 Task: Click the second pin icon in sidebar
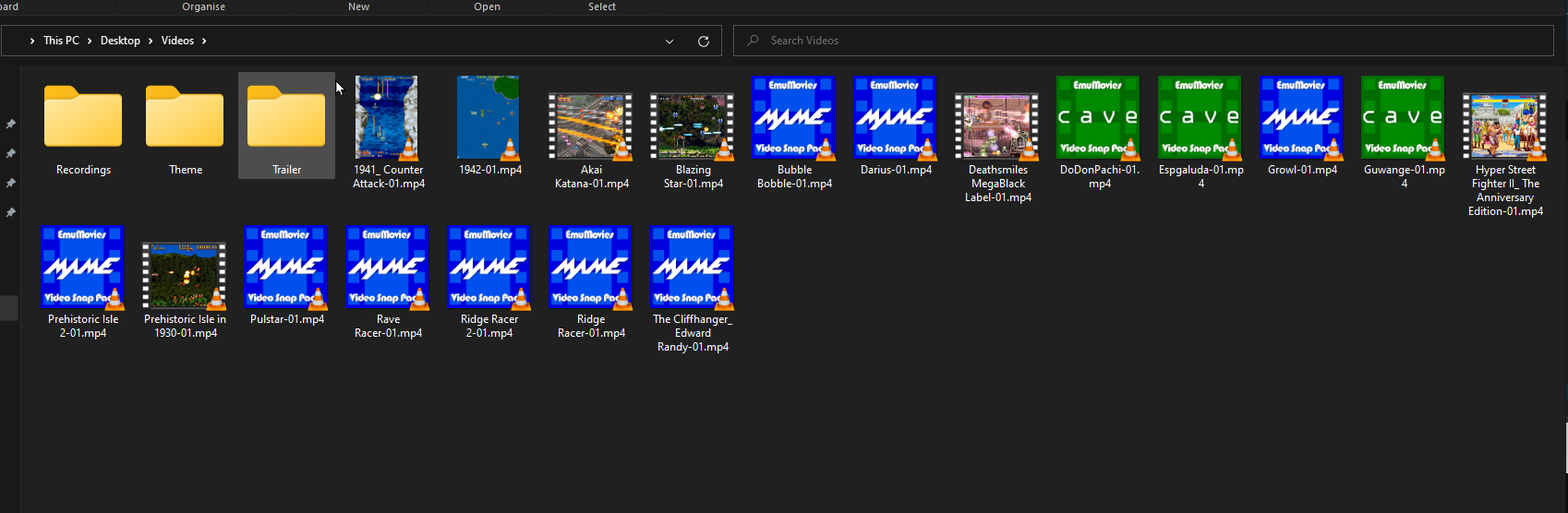point(11,153)
